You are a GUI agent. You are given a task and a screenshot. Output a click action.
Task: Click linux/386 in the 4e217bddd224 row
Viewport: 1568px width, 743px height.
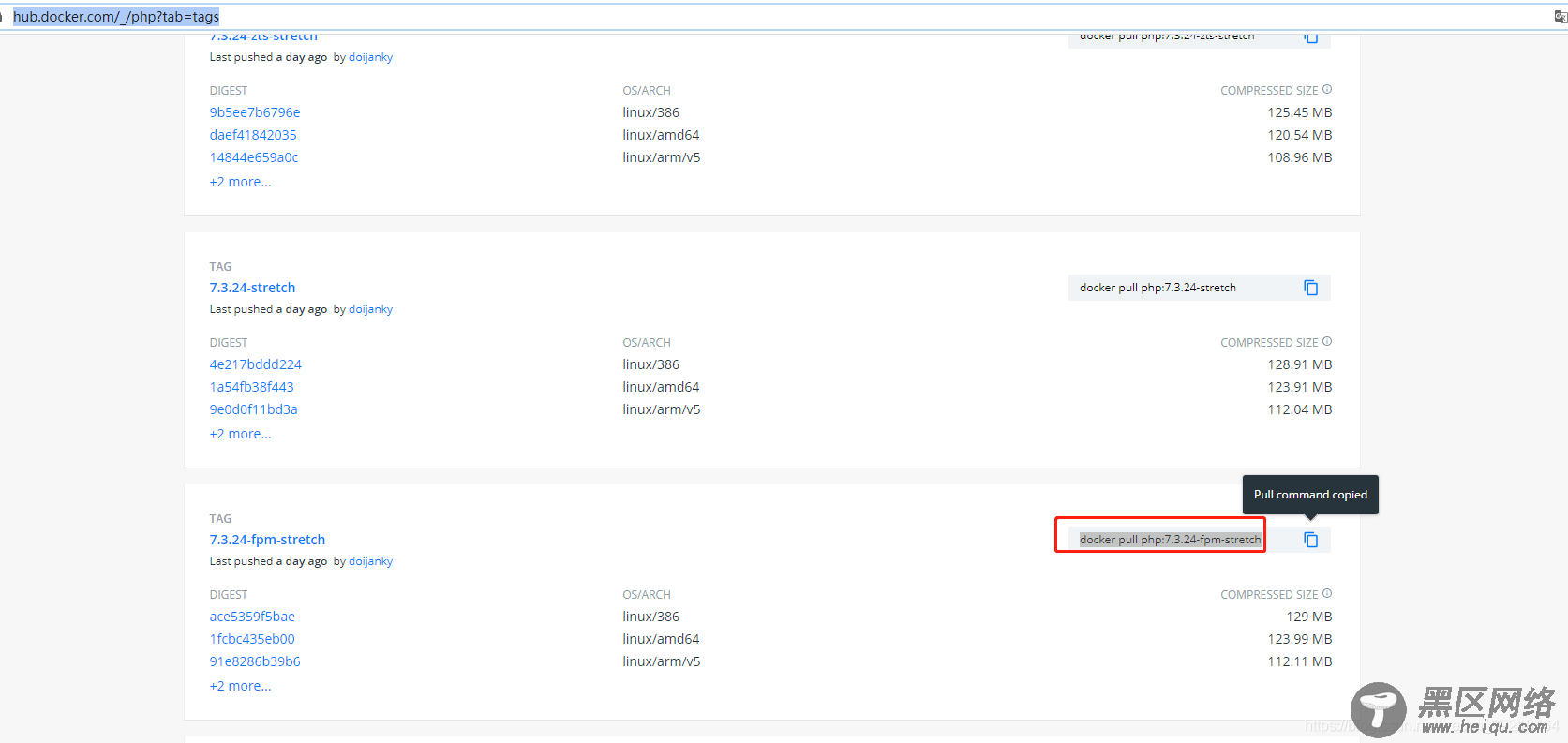(651, 364)
